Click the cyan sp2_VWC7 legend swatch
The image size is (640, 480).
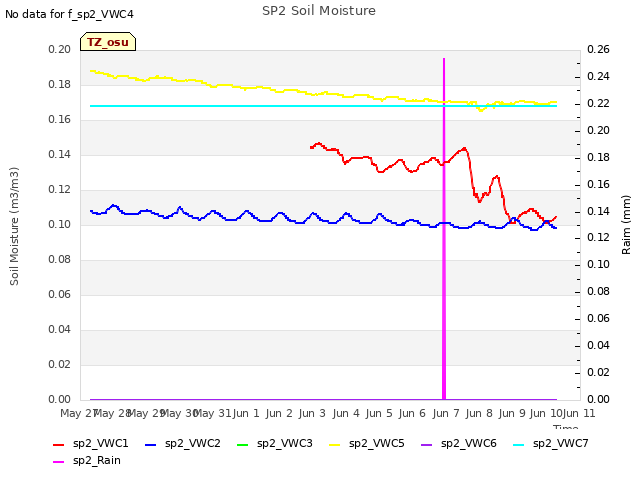[x=518, y=444]
